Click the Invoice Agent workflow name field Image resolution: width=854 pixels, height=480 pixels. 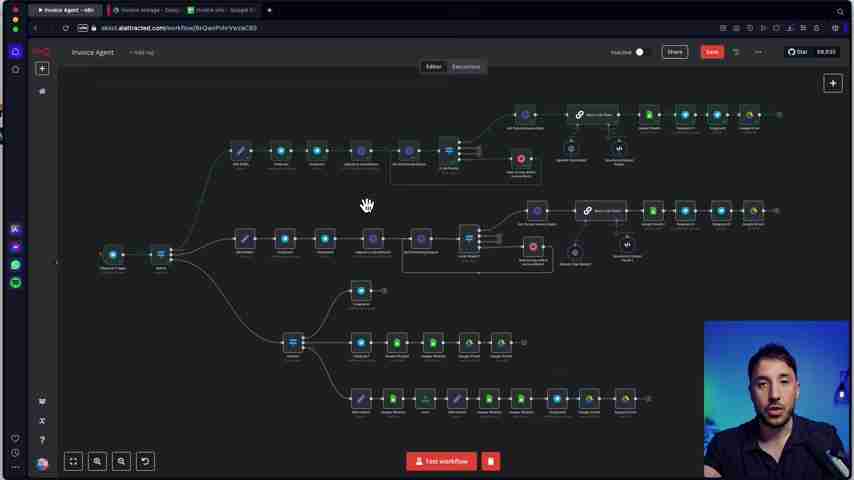pos(92,52)
